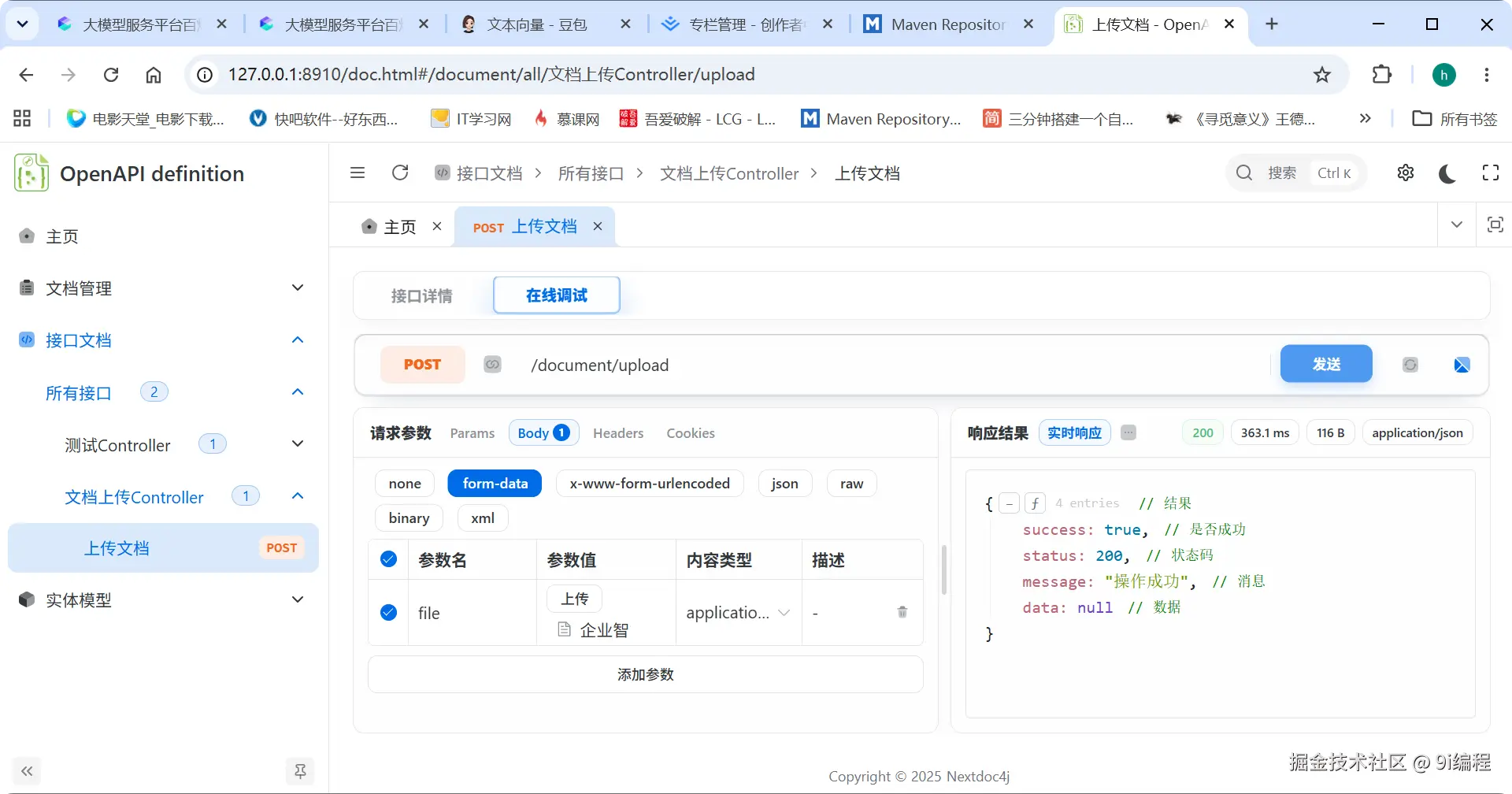Click the refresh icon beside the breadcrumb
Image resolution: width=1512 pixels, height=794 pixels.
point(400,173)
